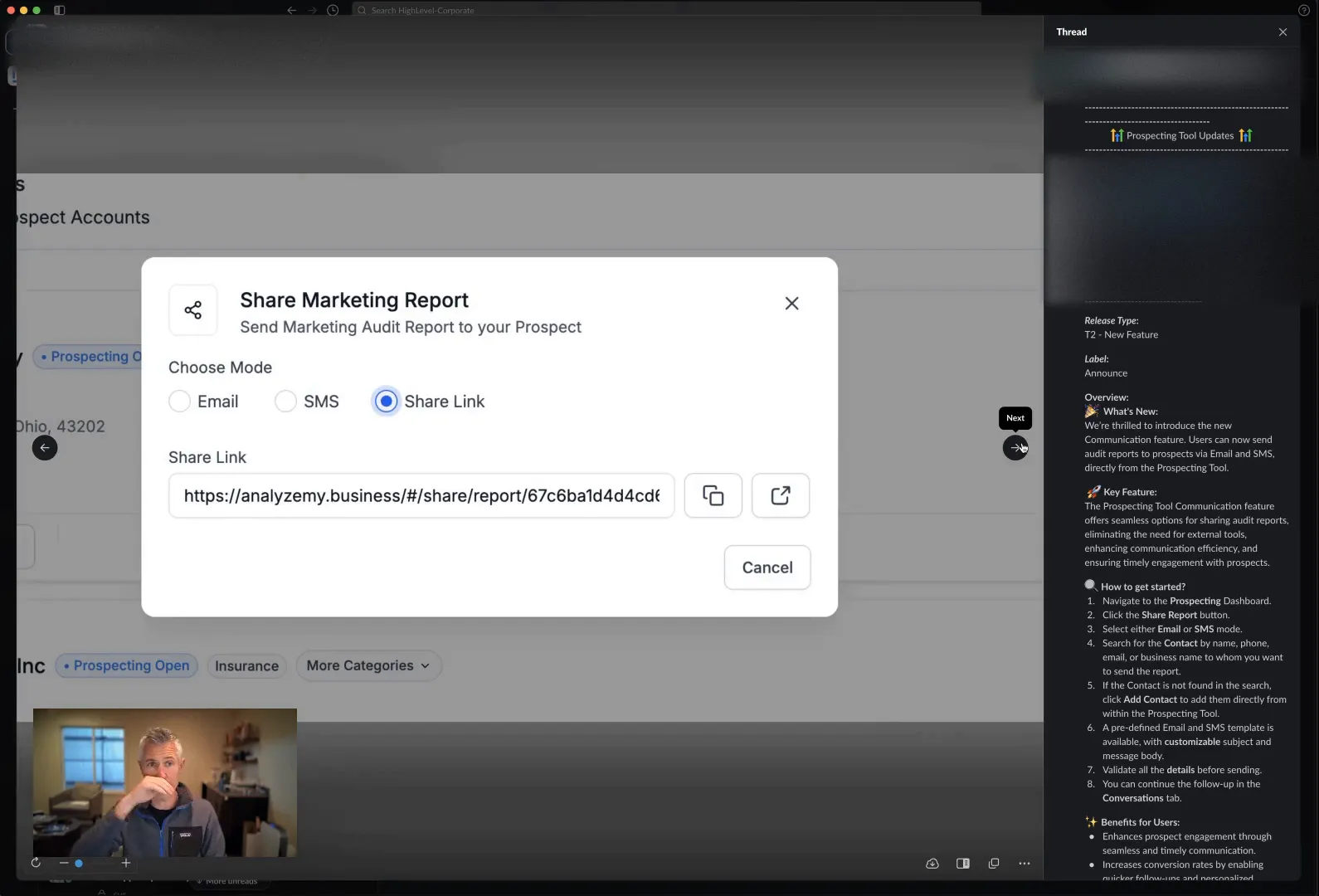Navigate back in Slack history
Image resolution: width=1319 pixels, height=896 pixels.
[291, 10]
